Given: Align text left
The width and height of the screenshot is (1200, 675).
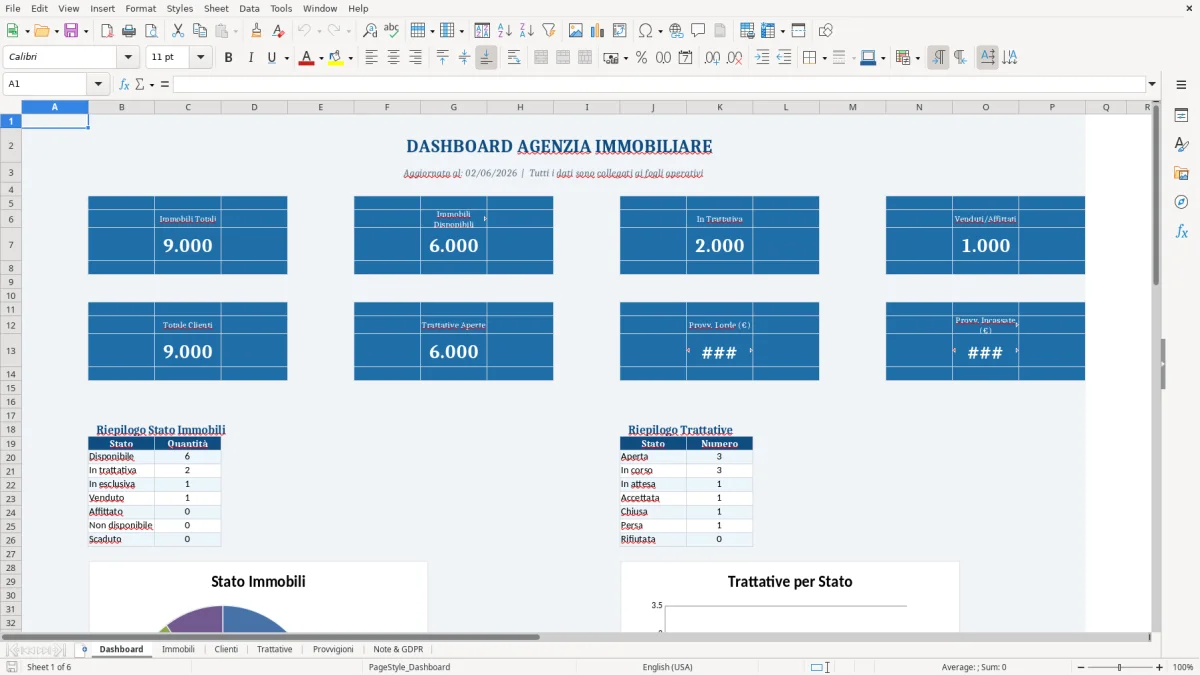Looking at the screenshot, I should coord(371,58).
